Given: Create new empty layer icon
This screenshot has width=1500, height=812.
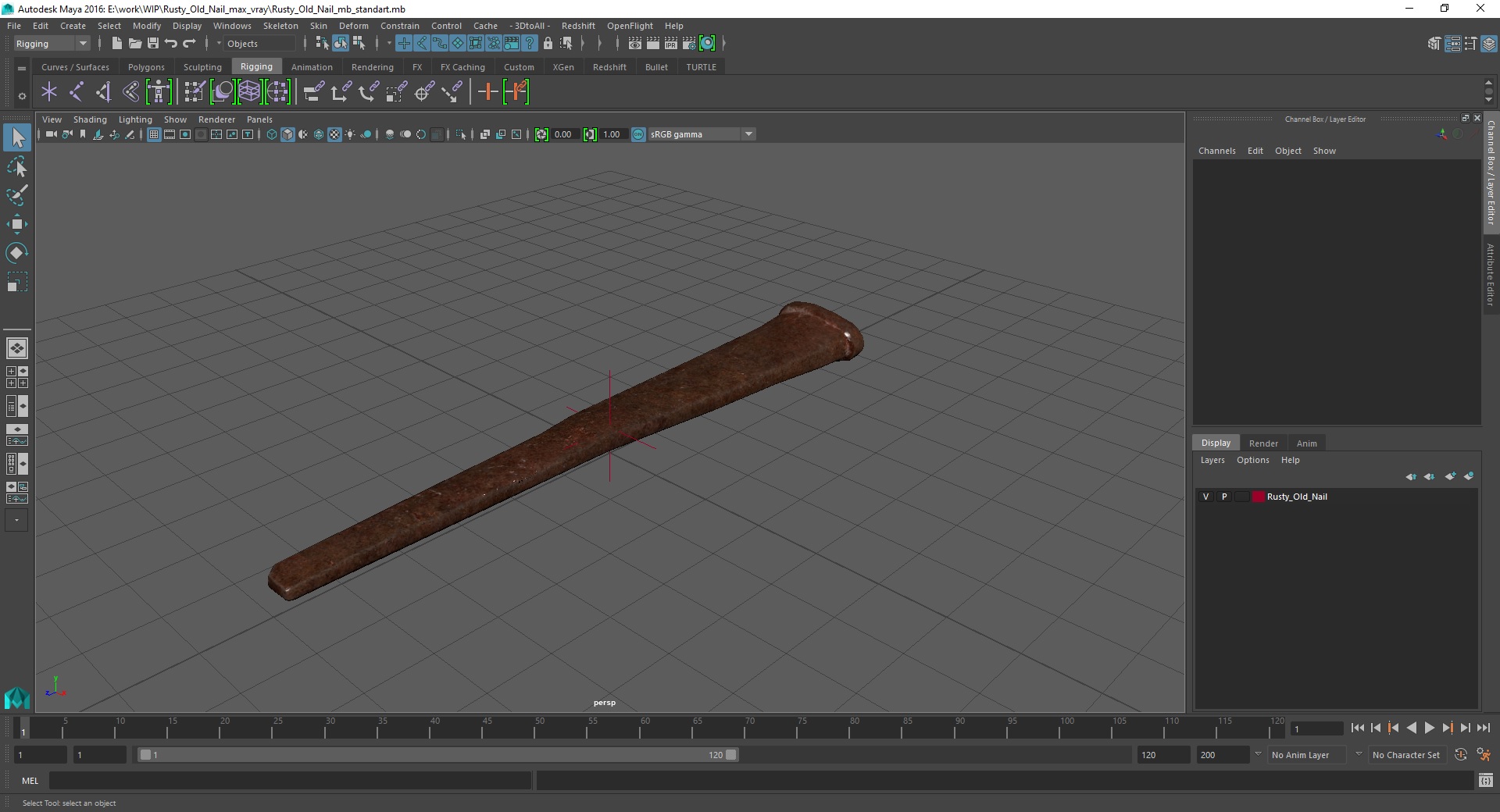Looking at the screenshot, I should coord(1450,476).
